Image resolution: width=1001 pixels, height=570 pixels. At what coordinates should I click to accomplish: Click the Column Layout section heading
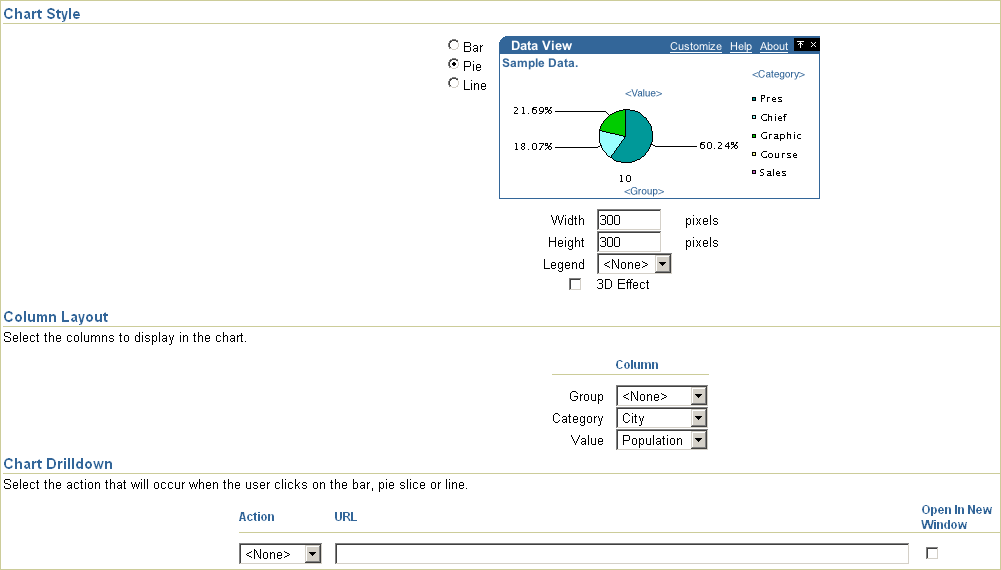pyautogui.click(x=56, y=317)
